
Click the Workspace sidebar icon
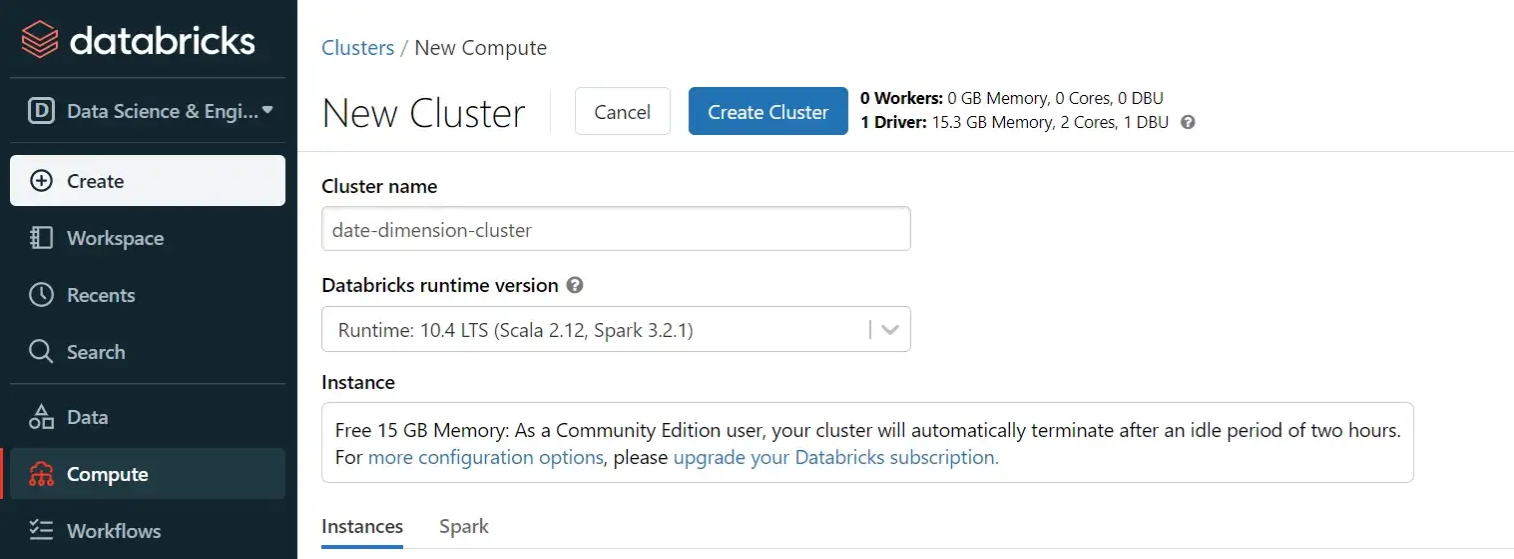[x=41, y=238]
